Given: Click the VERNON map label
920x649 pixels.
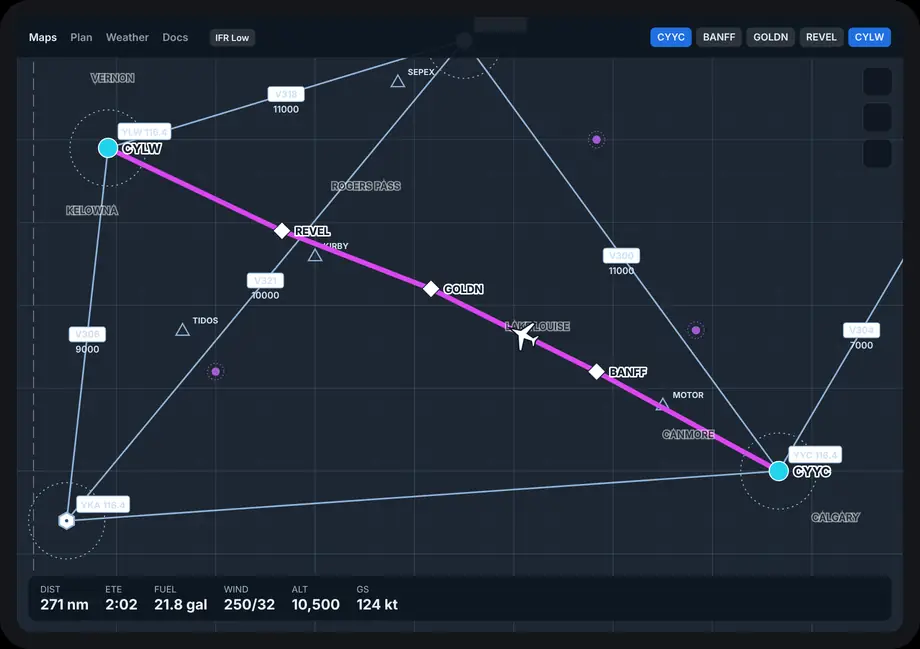Looking at the screenshot, I should click(x=113, y=78).
